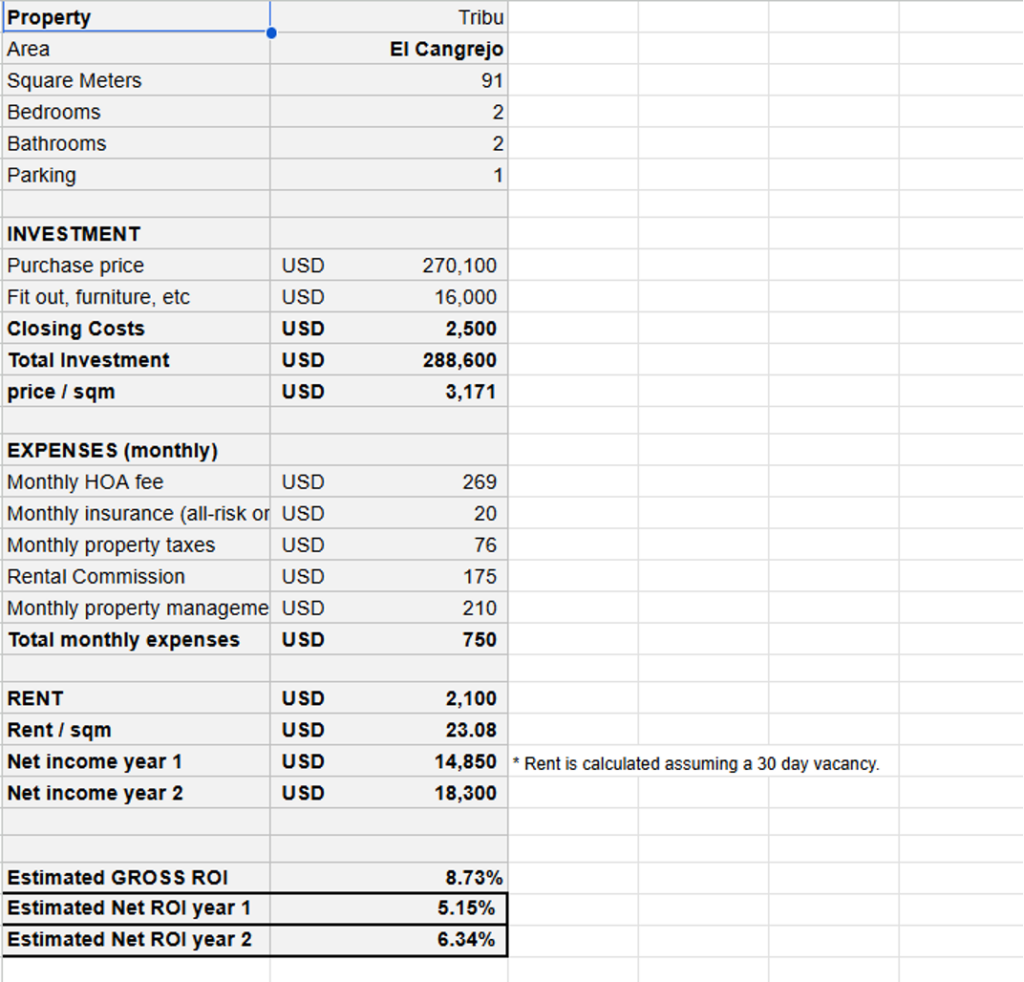Click the monthly property management label
Viewport: 1024px width, 982px height.
[136, 608]
